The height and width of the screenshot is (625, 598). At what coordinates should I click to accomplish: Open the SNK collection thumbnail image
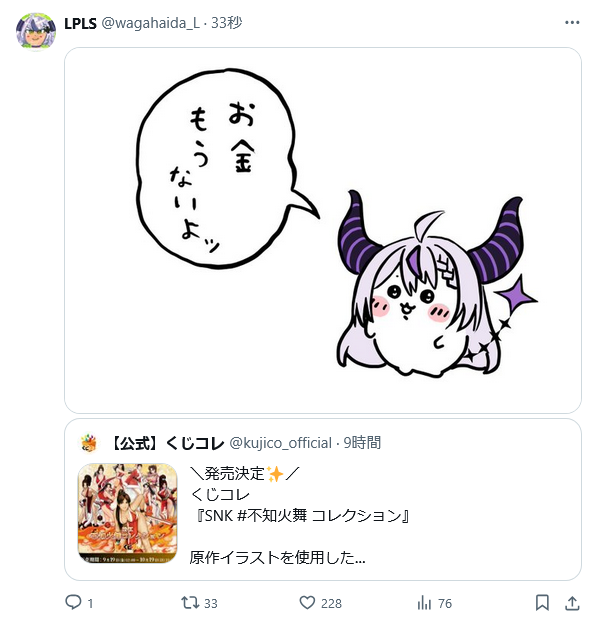[127, 513]
